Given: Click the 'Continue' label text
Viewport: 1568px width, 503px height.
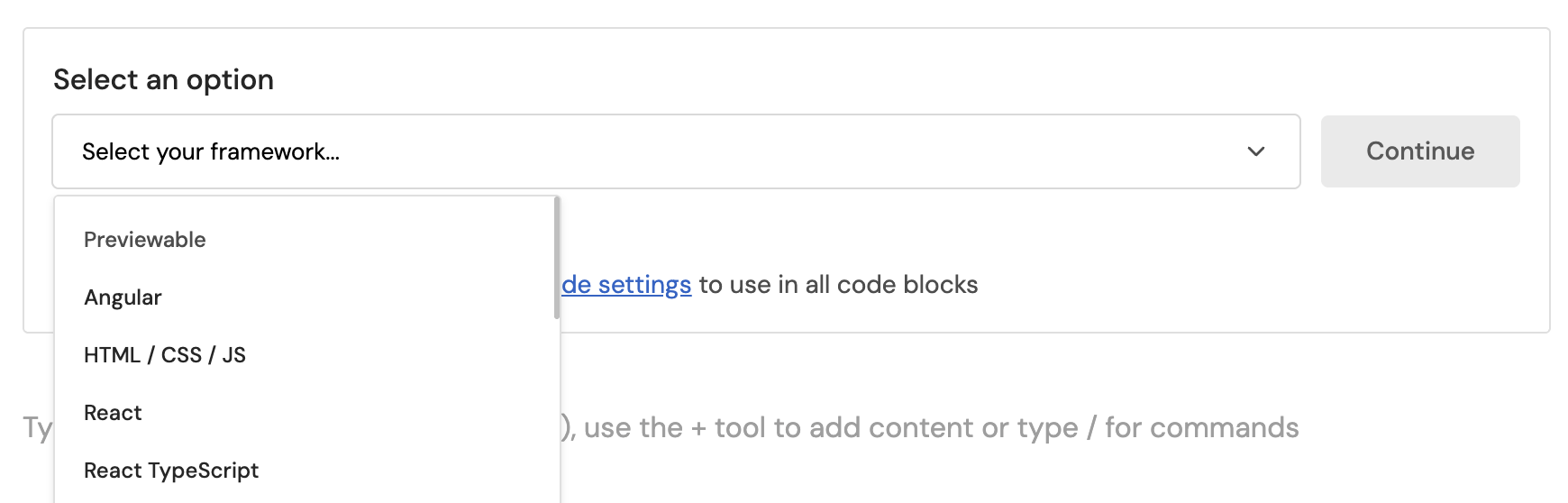Looking at the screenshot, I should [x=1420, y=151].
